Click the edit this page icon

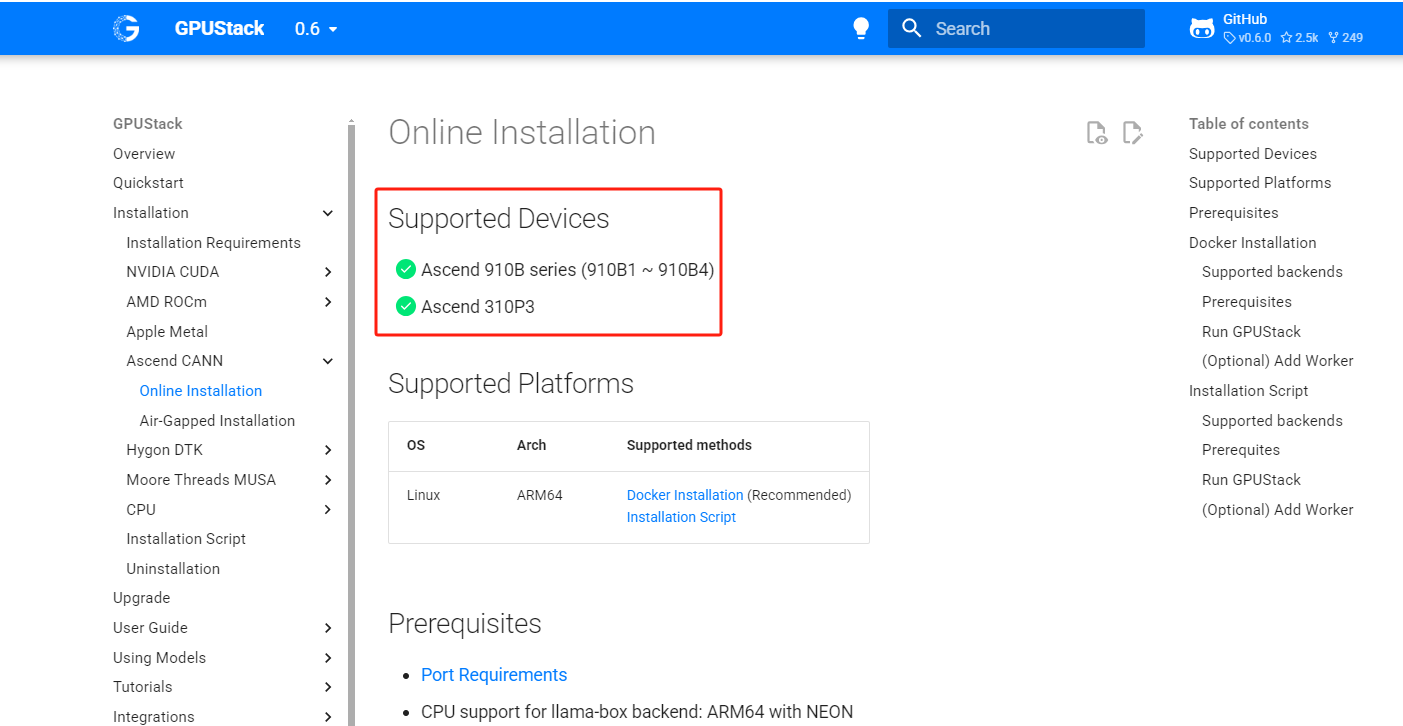[1133, 132]
